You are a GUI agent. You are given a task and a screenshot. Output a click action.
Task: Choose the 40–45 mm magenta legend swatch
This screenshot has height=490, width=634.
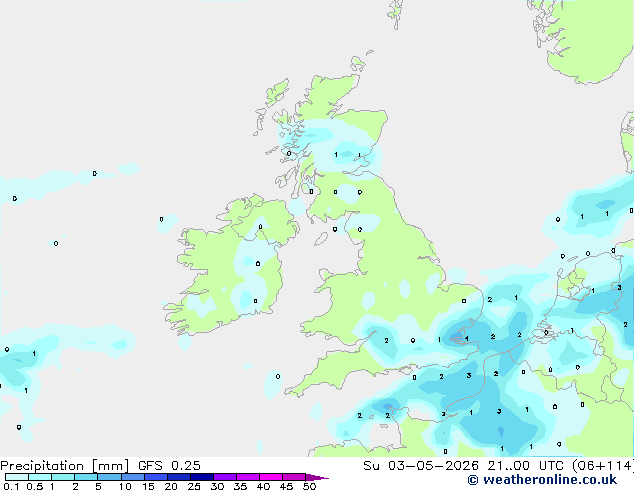click(271, 477)
